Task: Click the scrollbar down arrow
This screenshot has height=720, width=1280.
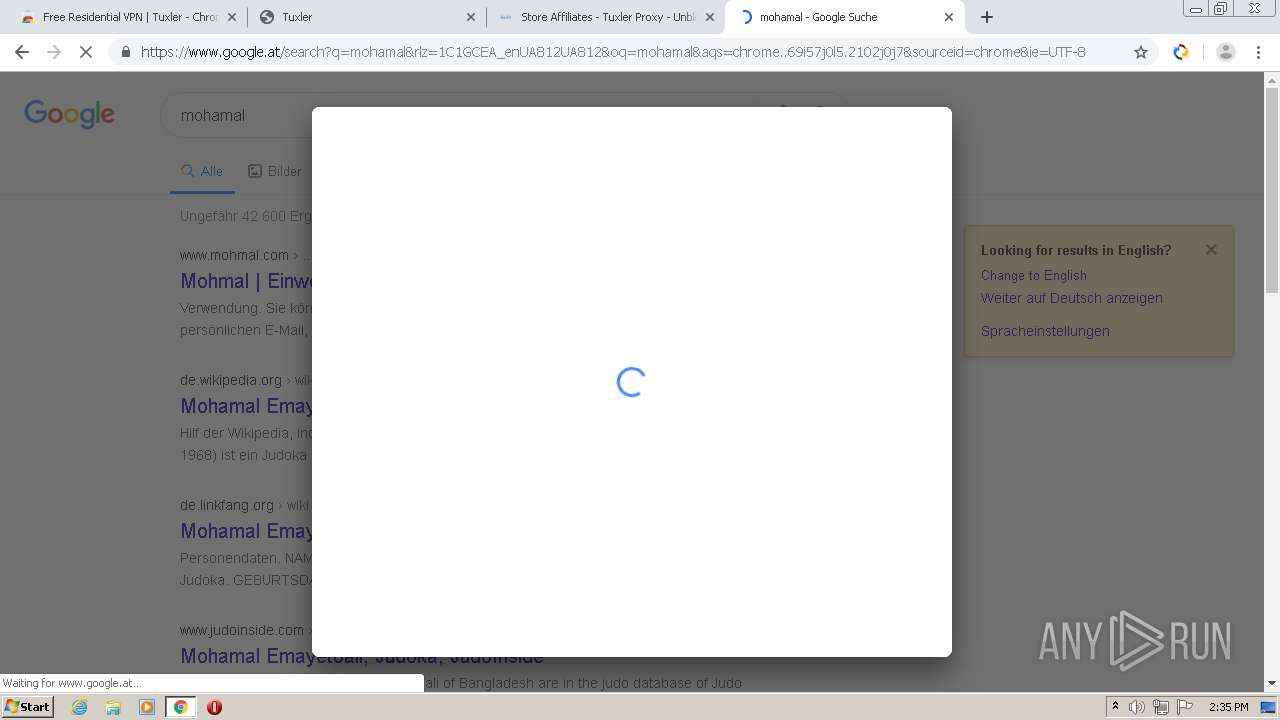Action: pyautogui.click(x=1272, y=684)
